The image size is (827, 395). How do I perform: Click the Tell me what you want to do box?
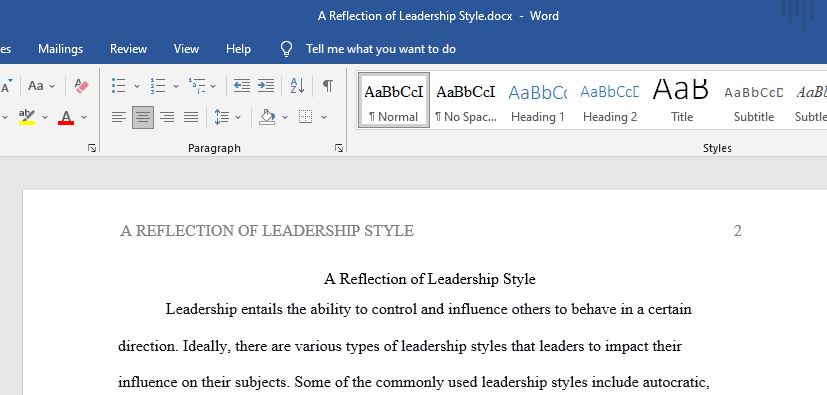click(381, 49)
